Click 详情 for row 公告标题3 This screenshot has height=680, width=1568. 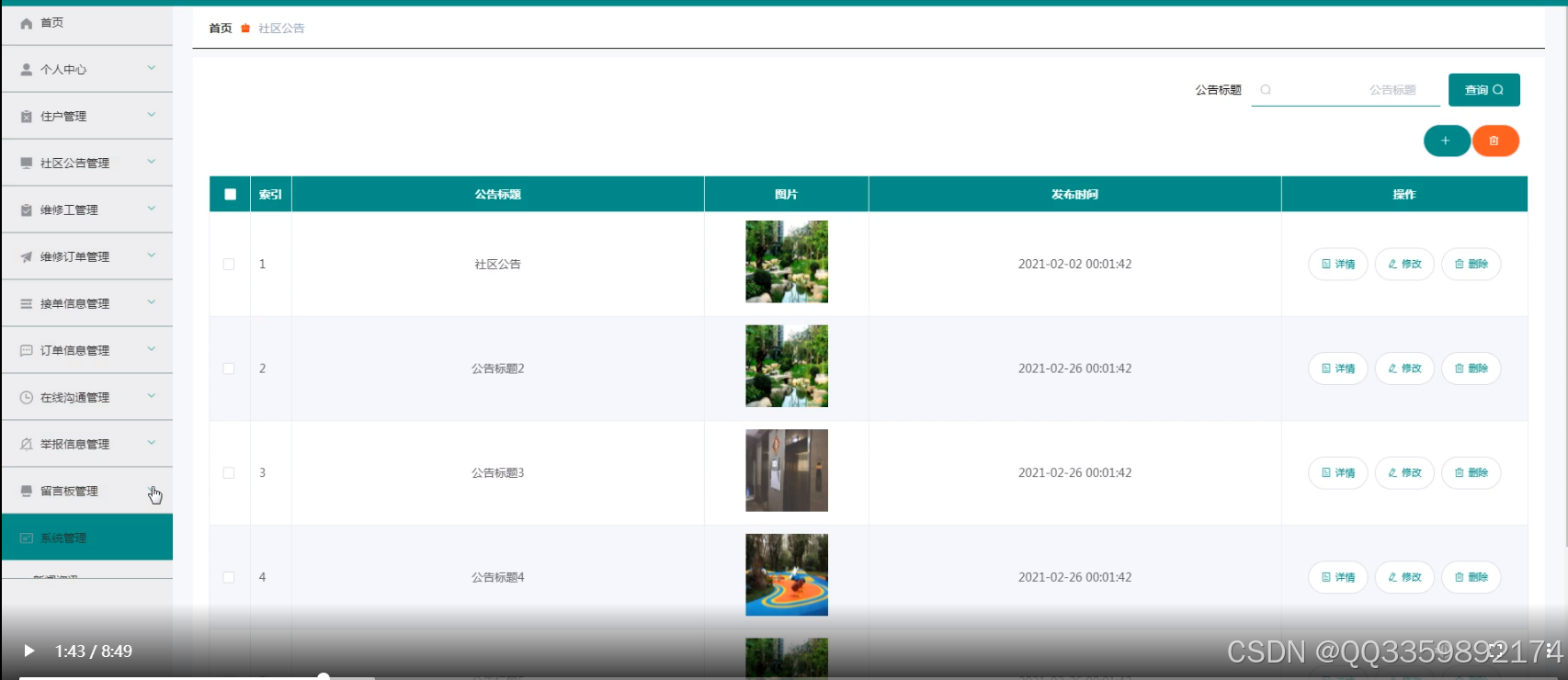tap(1337, 473)
